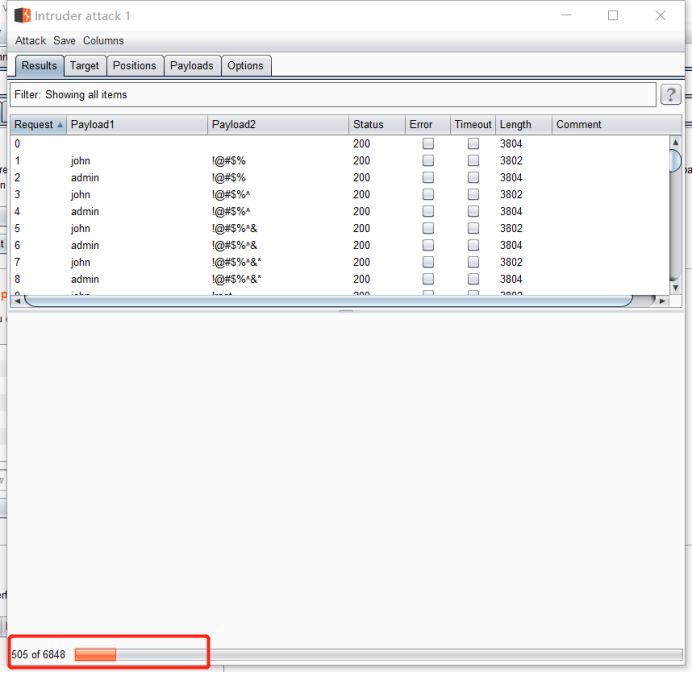Select 'john' in request row 1
The image size is (692, 673).
point(80,161)
